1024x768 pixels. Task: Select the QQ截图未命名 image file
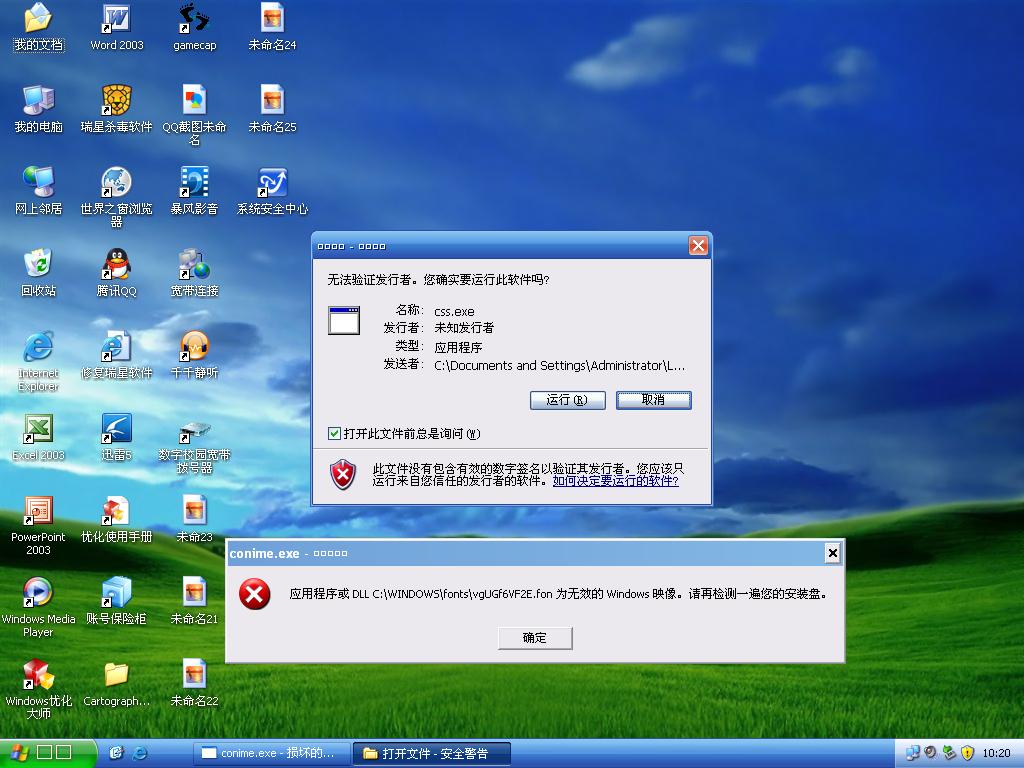[x=194, y=116]
